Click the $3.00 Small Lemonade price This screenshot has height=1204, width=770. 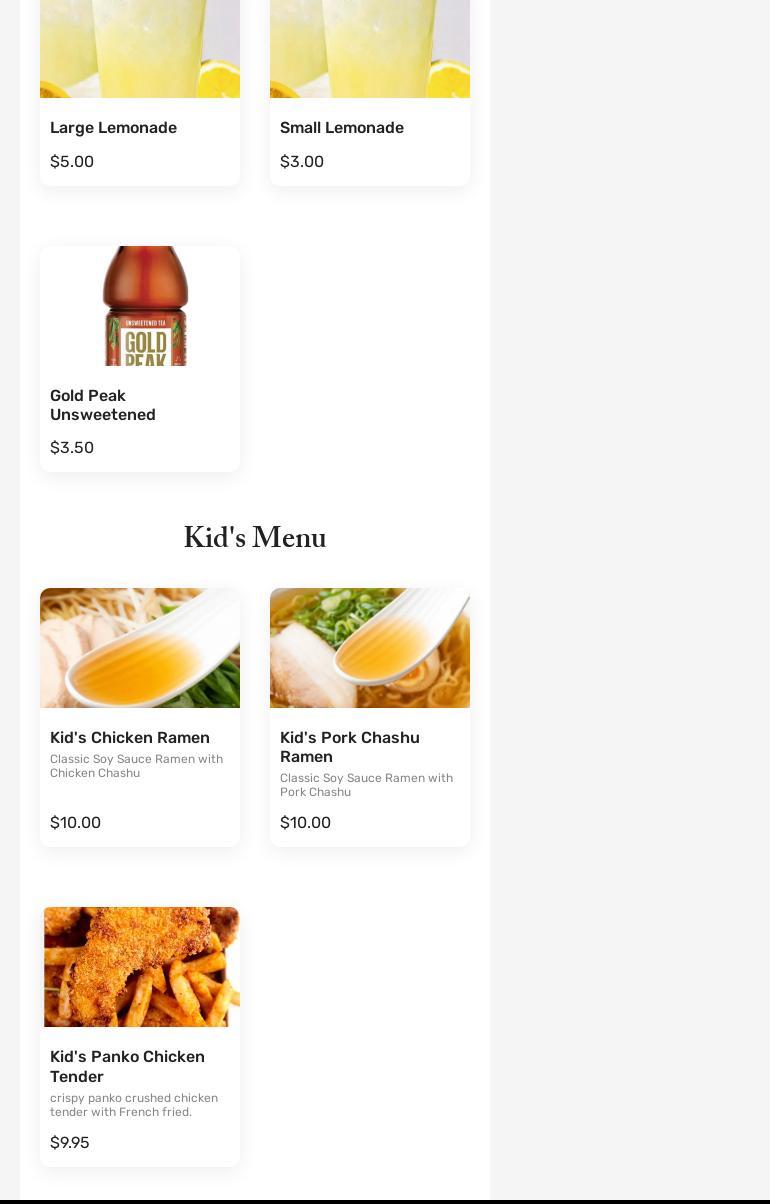pos(302,162)
